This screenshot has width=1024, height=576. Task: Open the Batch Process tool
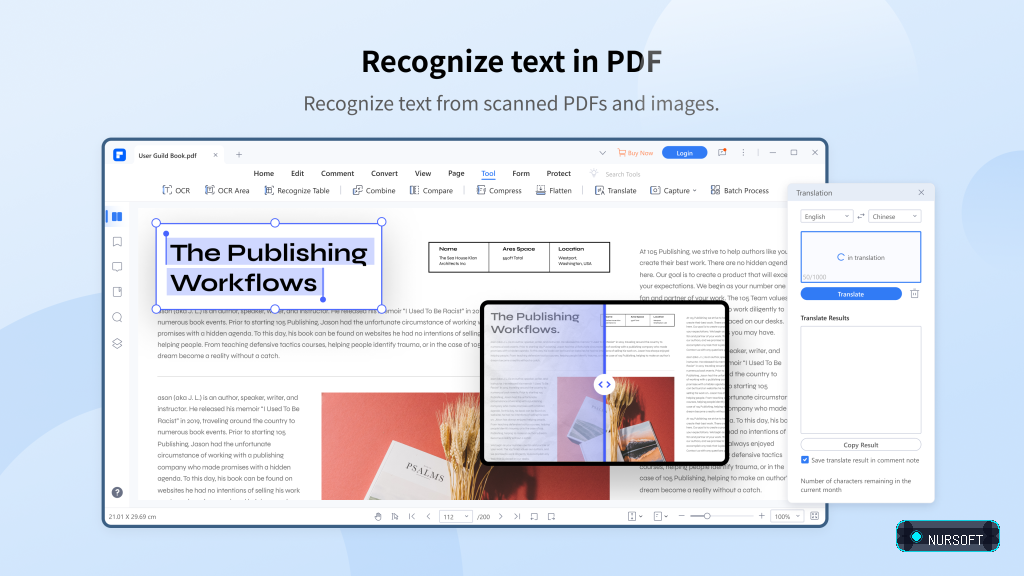point(739,190)
